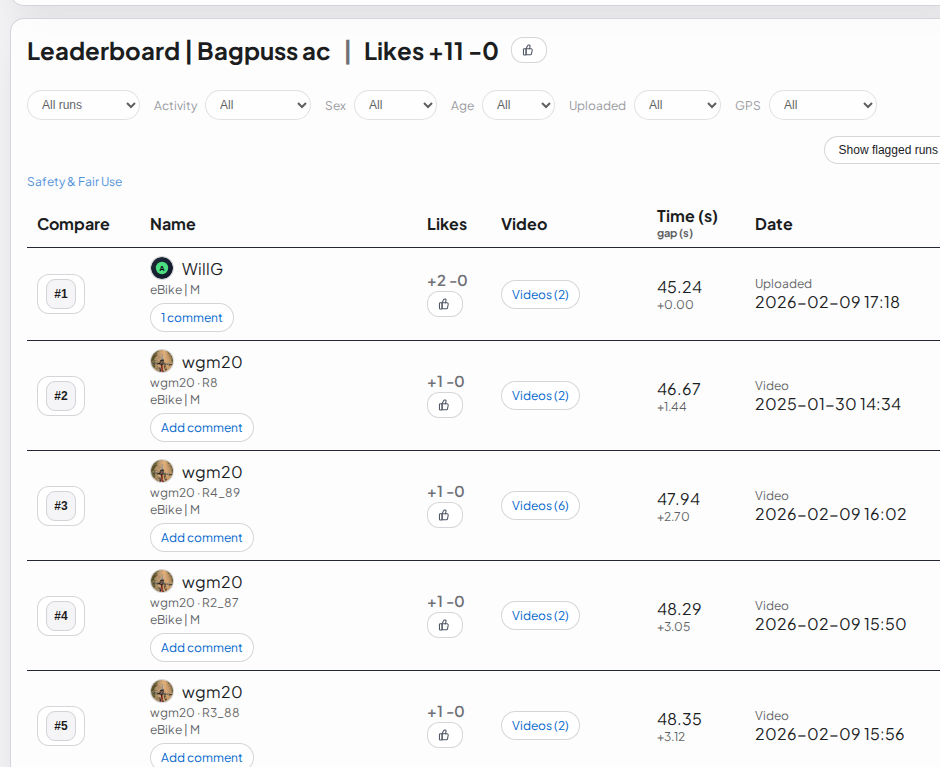Like the 48.35 second run via thumbs-up icon
This screenshot has height=767, width=940.
pos(444,735)
